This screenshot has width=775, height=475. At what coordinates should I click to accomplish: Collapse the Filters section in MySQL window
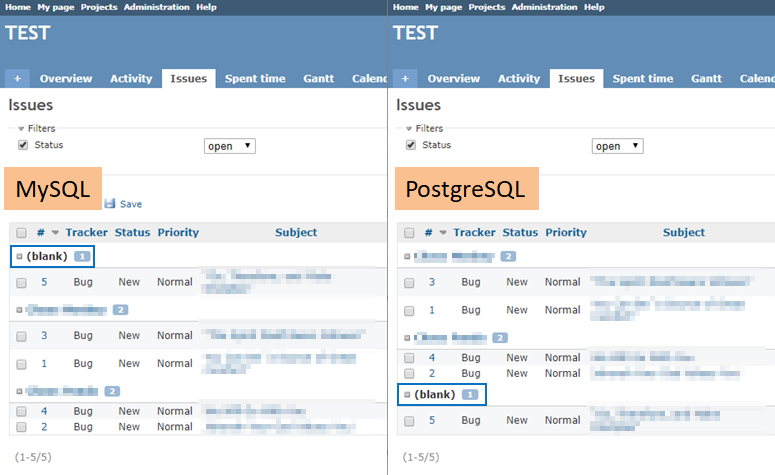pyautogui.click(x=21, y=129)
